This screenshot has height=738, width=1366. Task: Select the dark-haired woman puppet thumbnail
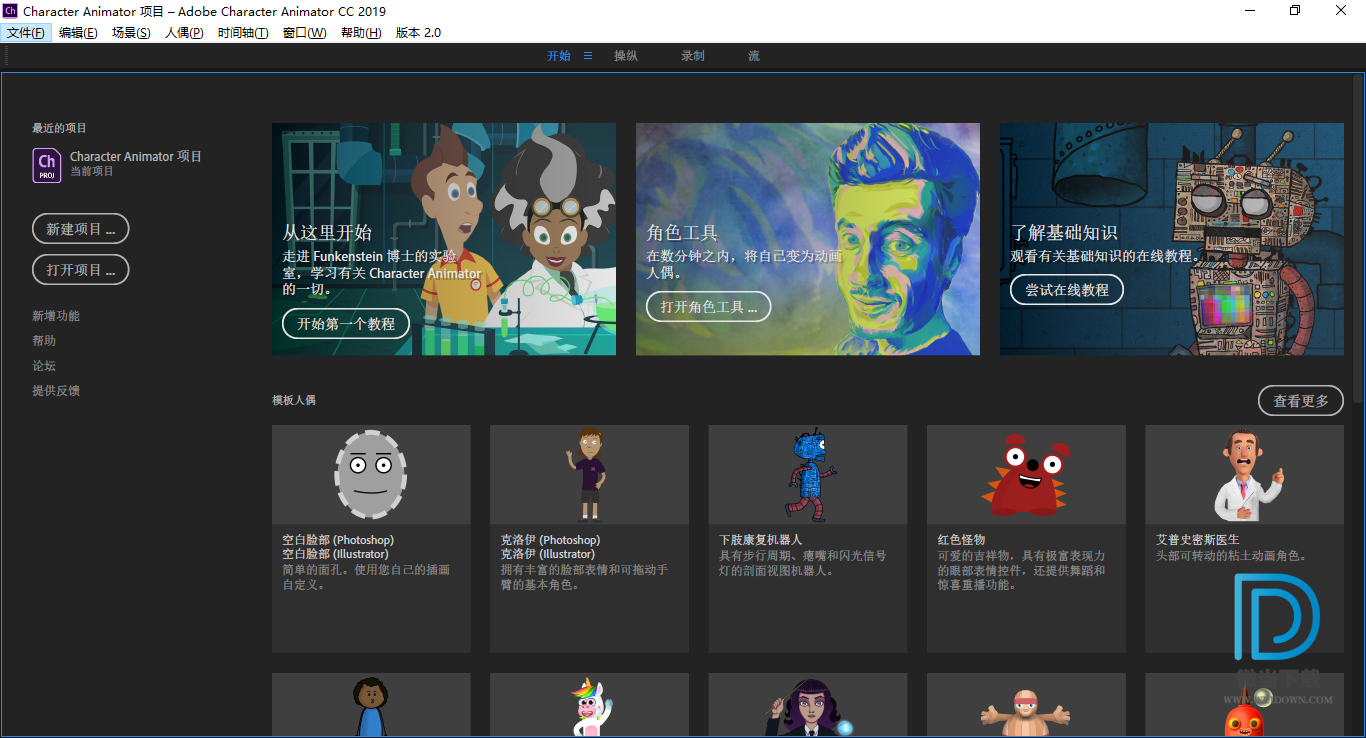(808, 705)
